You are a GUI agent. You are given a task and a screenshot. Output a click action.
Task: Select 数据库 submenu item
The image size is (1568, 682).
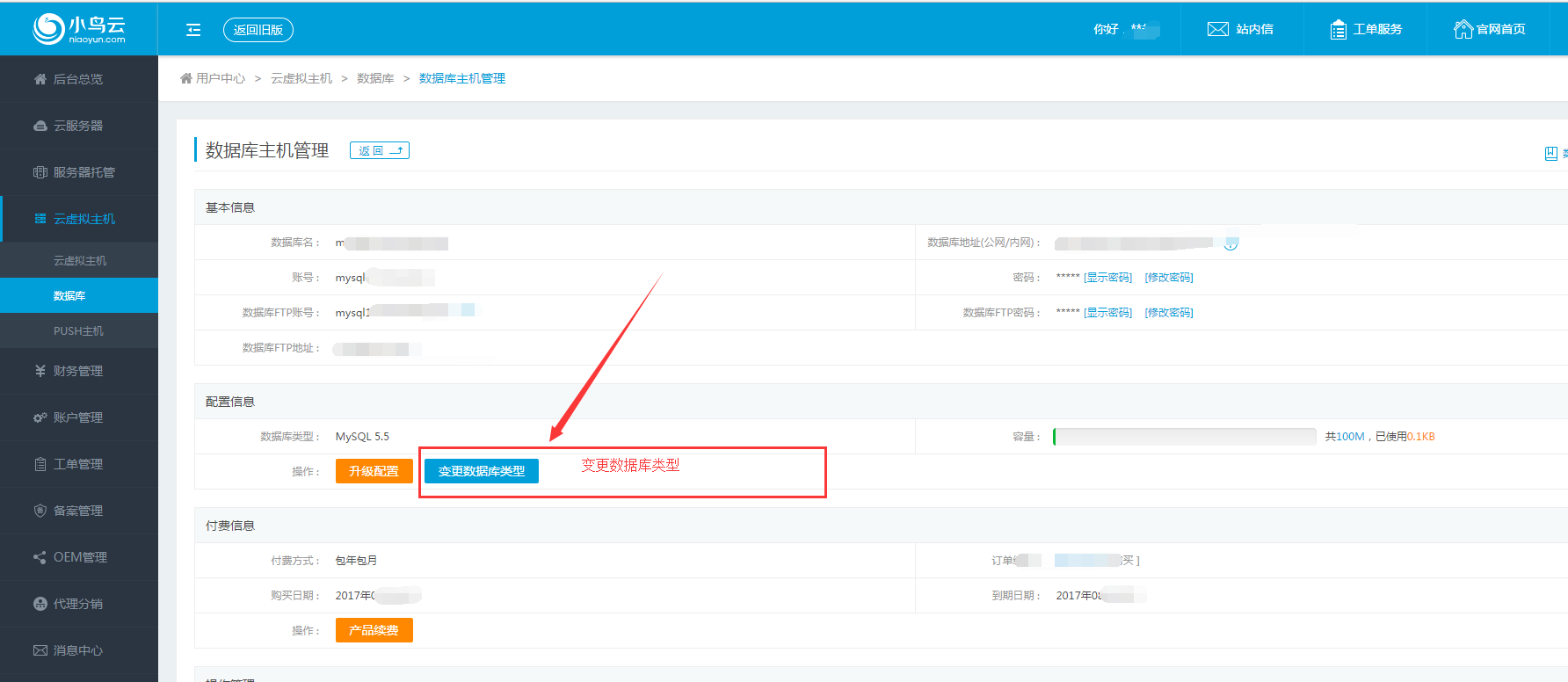(79, 295)
